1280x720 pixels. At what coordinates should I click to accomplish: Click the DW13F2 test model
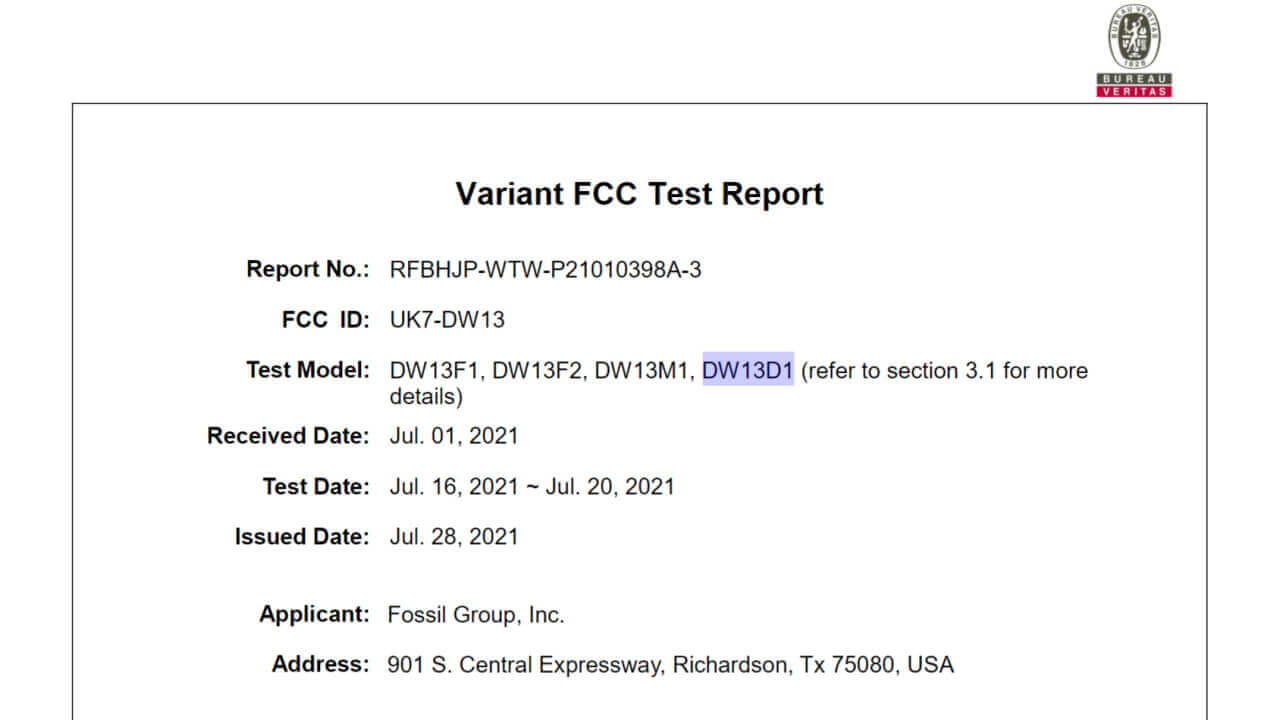pos(539,371)
